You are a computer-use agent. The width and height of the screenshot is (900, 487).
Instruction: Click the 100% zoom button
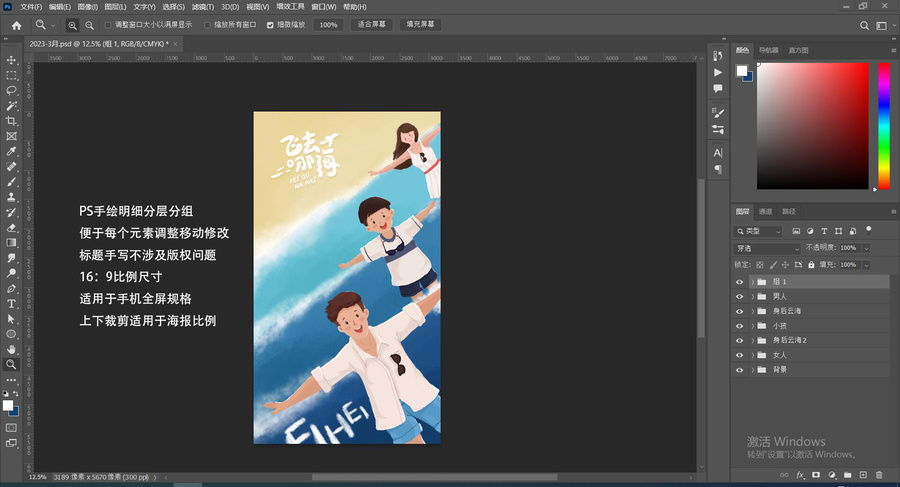pos(328,25)
